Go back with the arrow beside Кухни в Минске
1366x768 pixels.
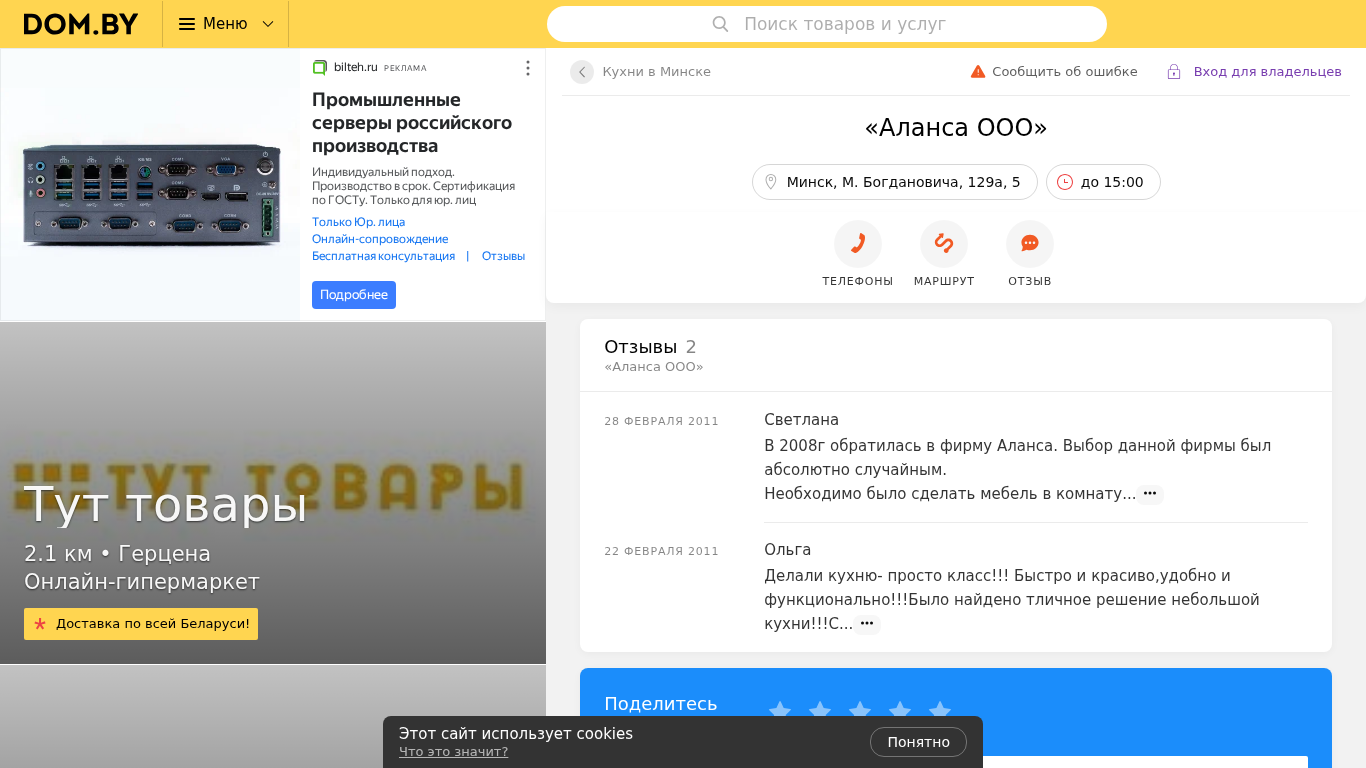point(582,72)
